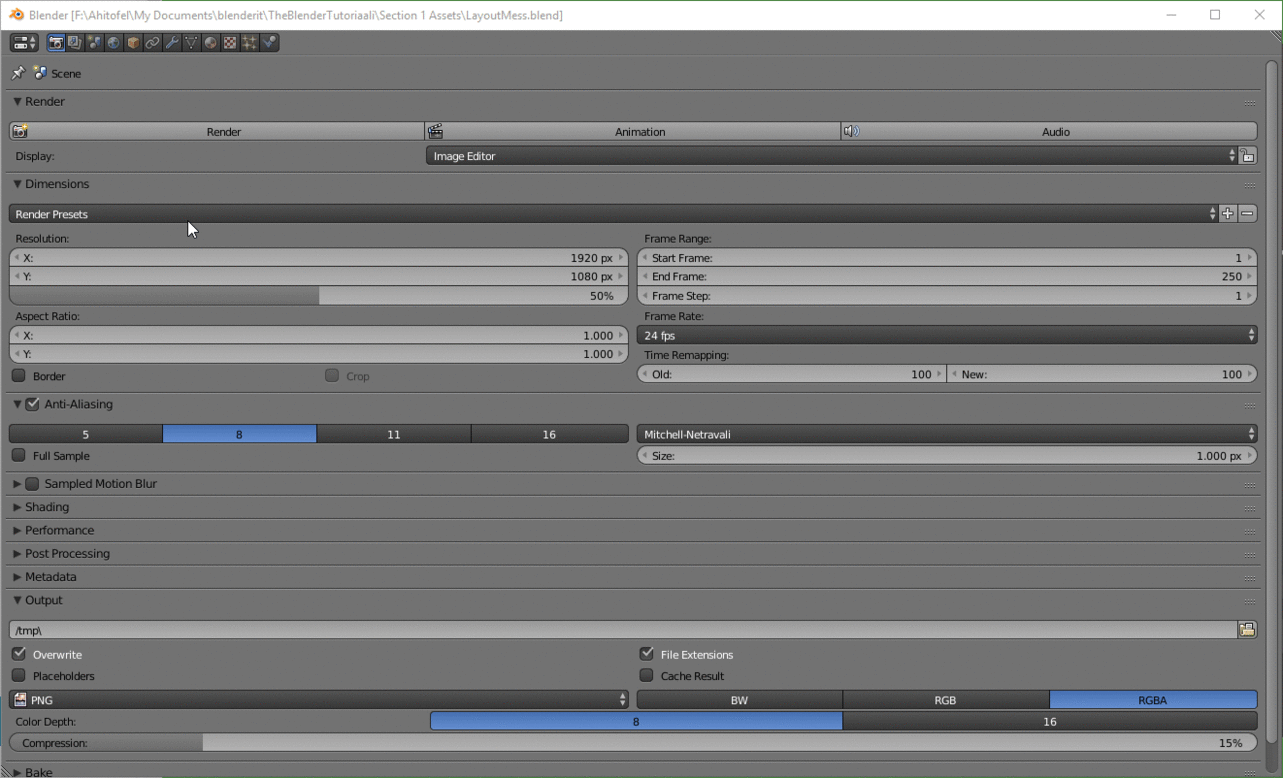This screenshot has width=1283, height=778.
Task: Remove render preset with minus icon
Action: pyautogui.click(x=1247, y=214)
